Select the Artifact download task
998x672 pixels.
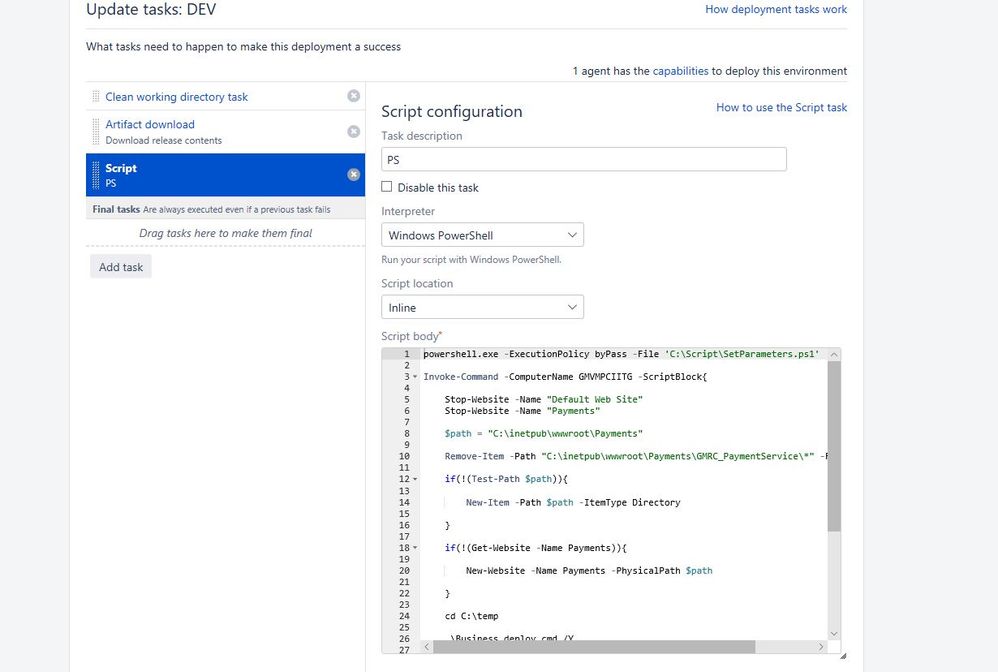(x=150, y=125)
